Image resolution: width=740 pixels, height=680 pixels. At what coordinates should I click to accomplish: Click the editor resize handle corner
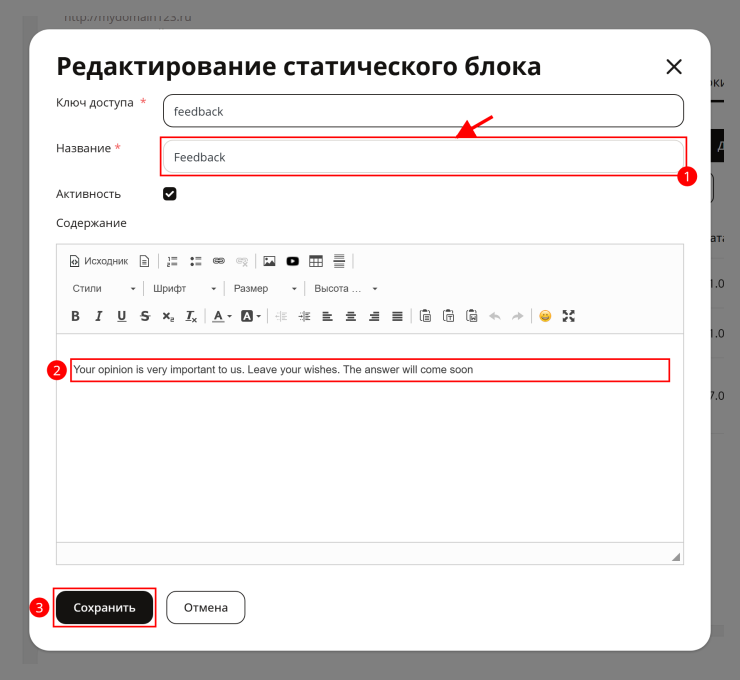676,557
